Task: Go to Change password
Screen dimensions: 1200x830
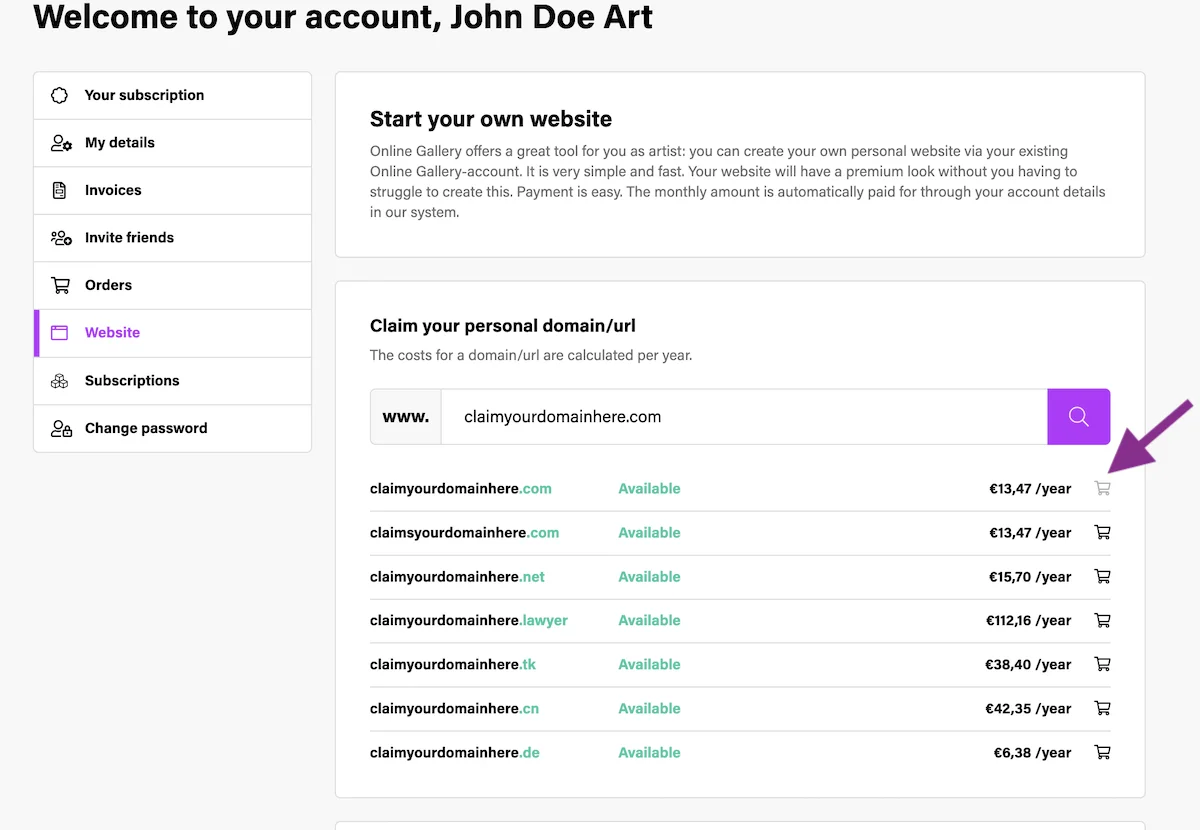Action: click(x=173, y=428)
